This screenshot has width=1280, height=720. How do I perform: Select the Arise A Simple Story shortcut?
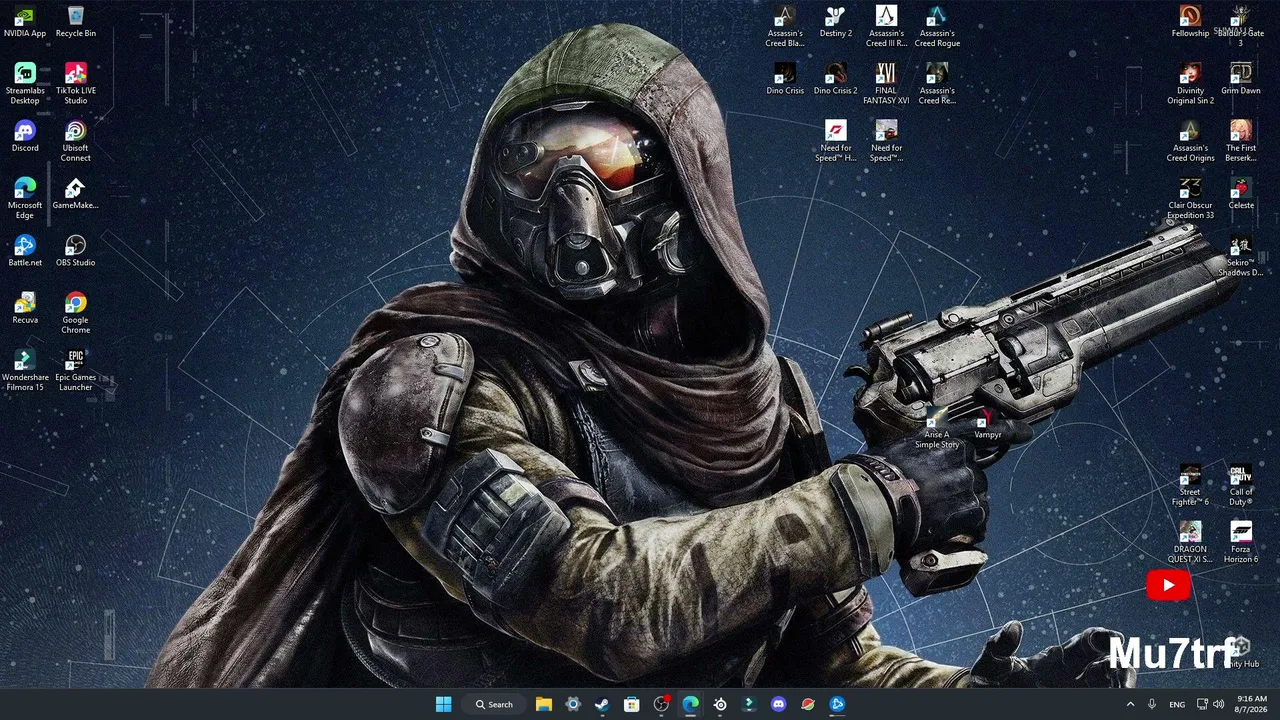[x=937, y=429]
